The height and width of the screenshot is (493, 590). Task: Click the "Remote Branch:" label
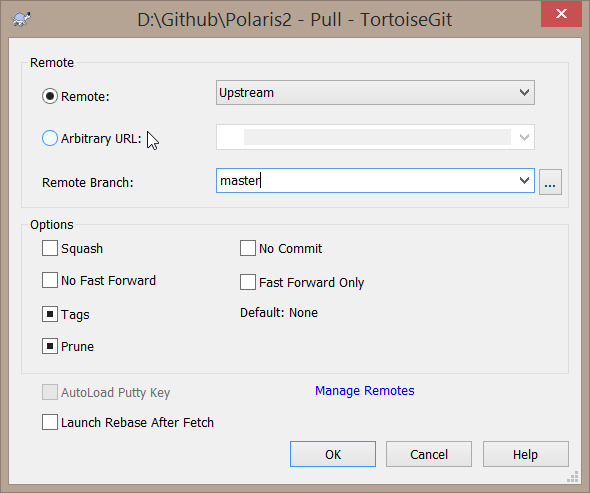(x=88, y=183)
